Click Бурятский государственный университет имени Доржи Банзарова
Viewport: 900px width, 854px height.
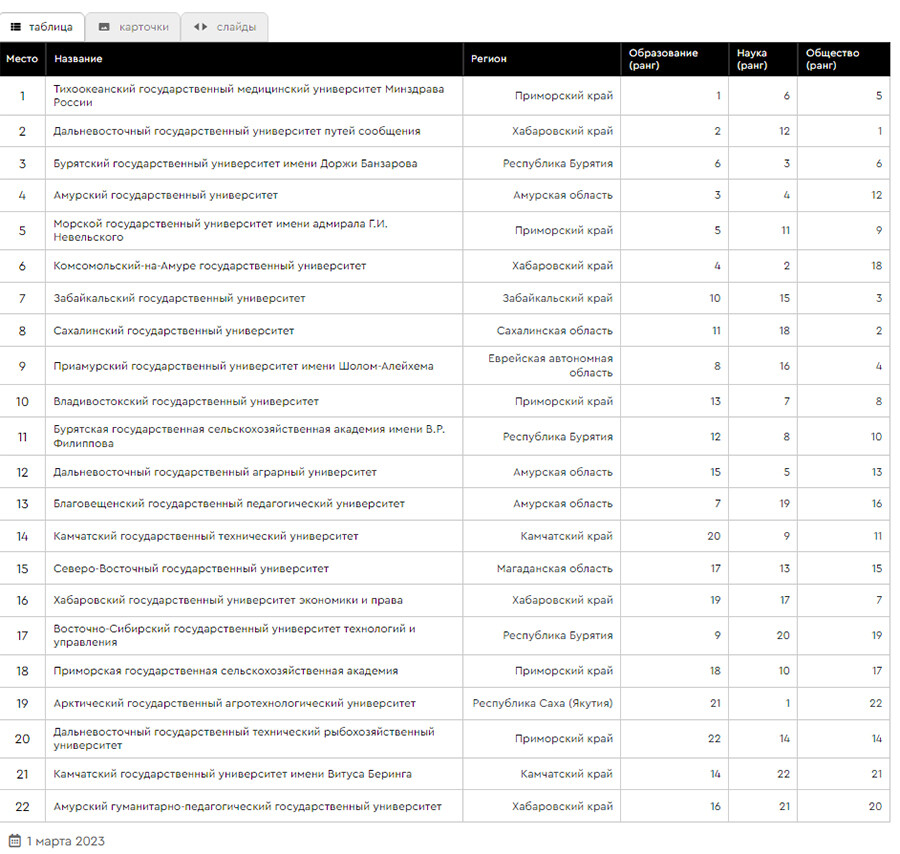click(x=235, y=164)
